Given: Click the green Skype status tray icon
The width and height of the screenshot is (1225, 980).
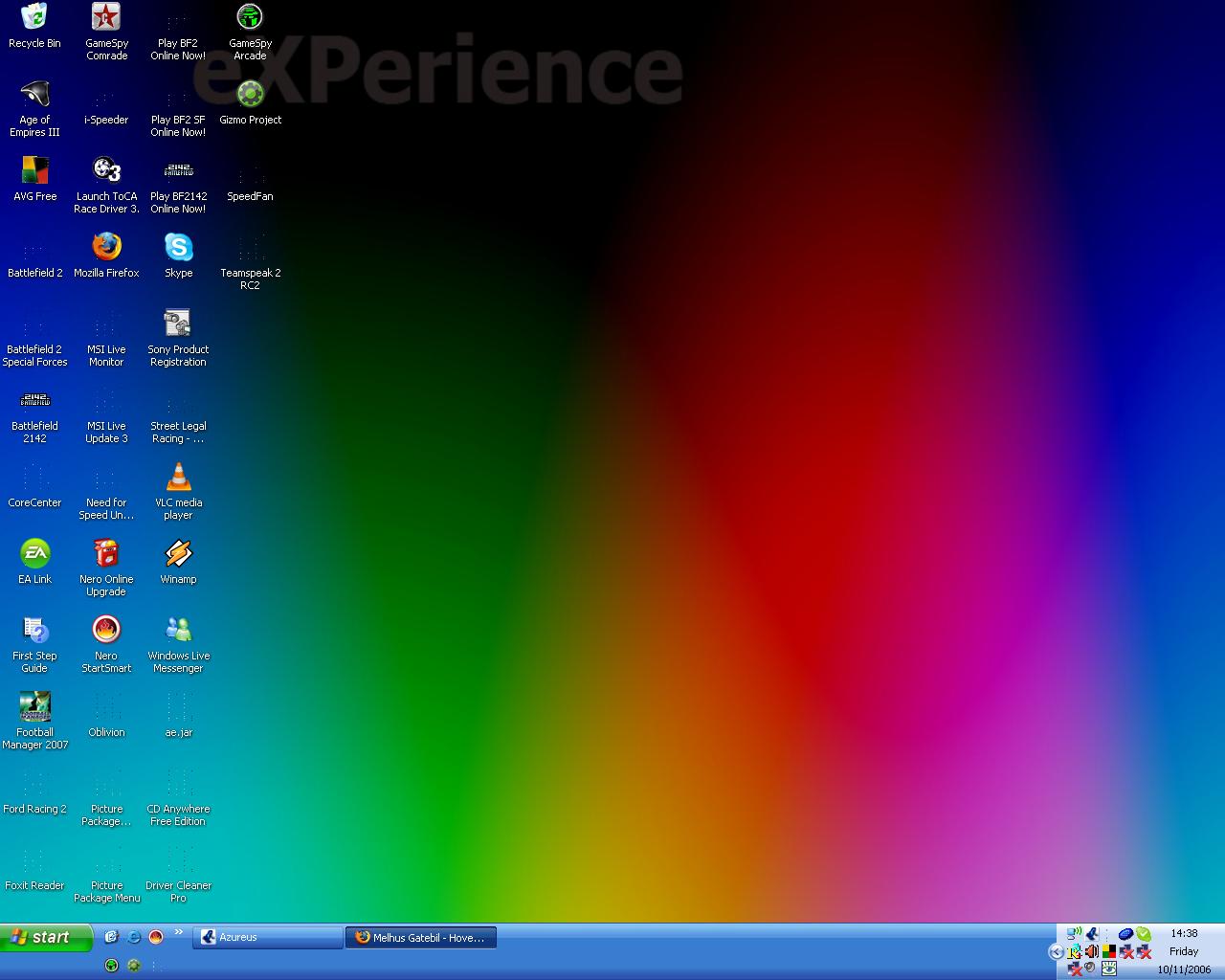Looking at the screenshot, I should pos(1144,933).
